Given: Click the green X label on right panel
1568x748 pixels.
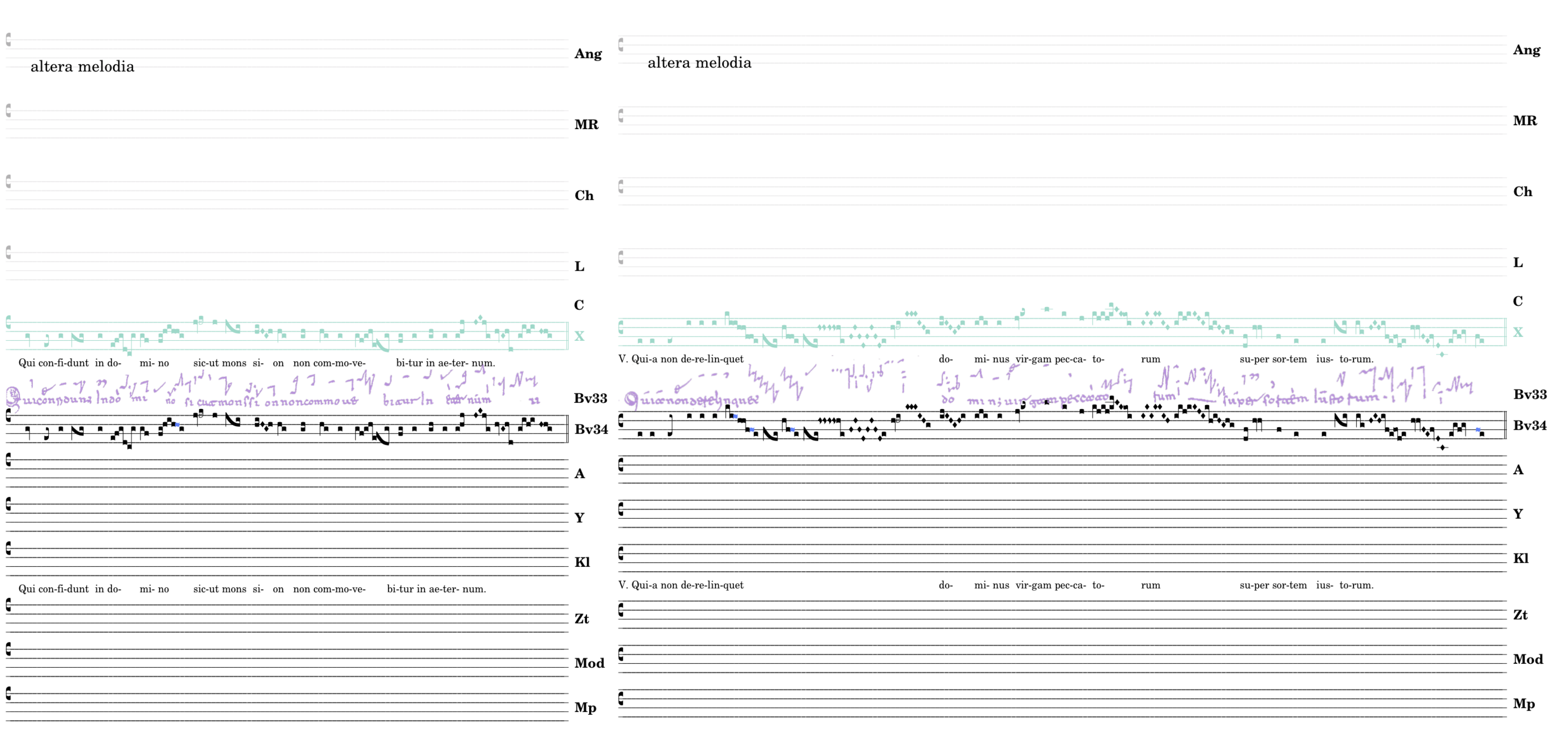Looking at the screenshot, I should [x=1518, y=332].
